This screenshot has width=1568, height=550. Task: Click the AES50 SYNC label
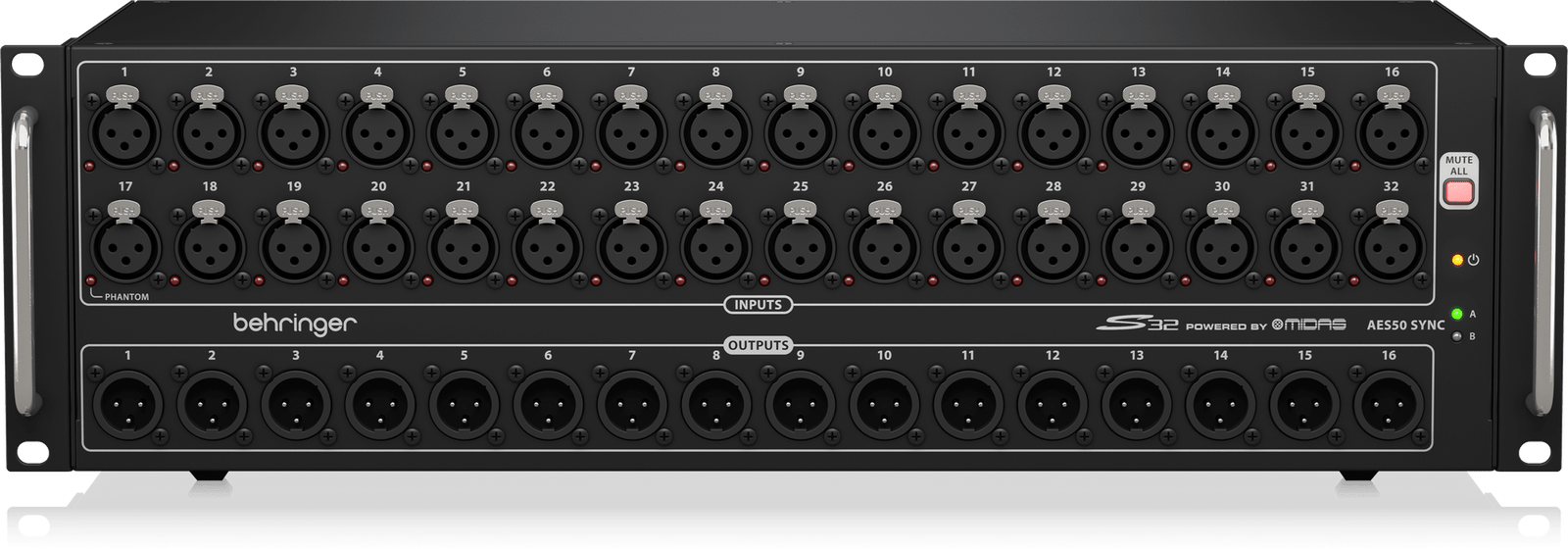point(1405,325)
